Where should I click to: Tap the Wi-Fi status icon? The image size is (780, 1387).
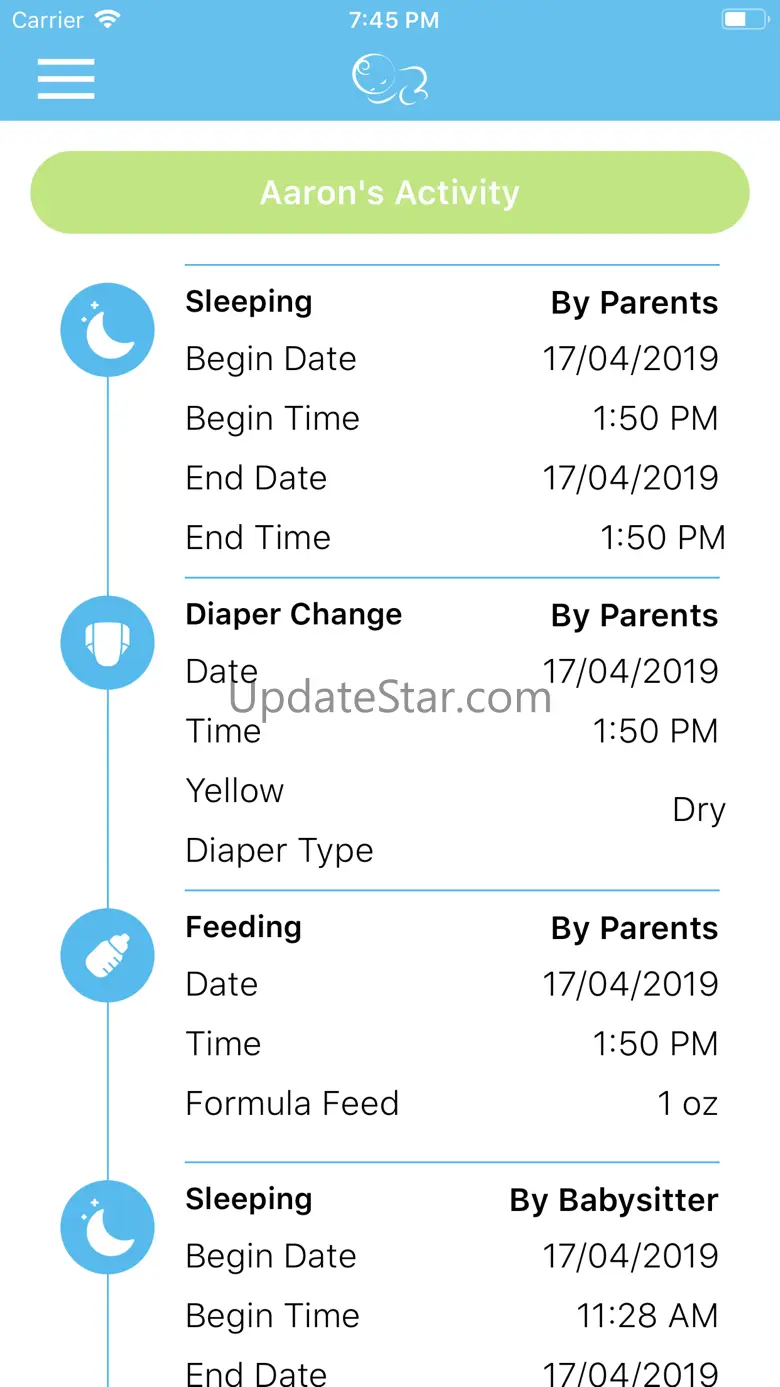[106, 20]
